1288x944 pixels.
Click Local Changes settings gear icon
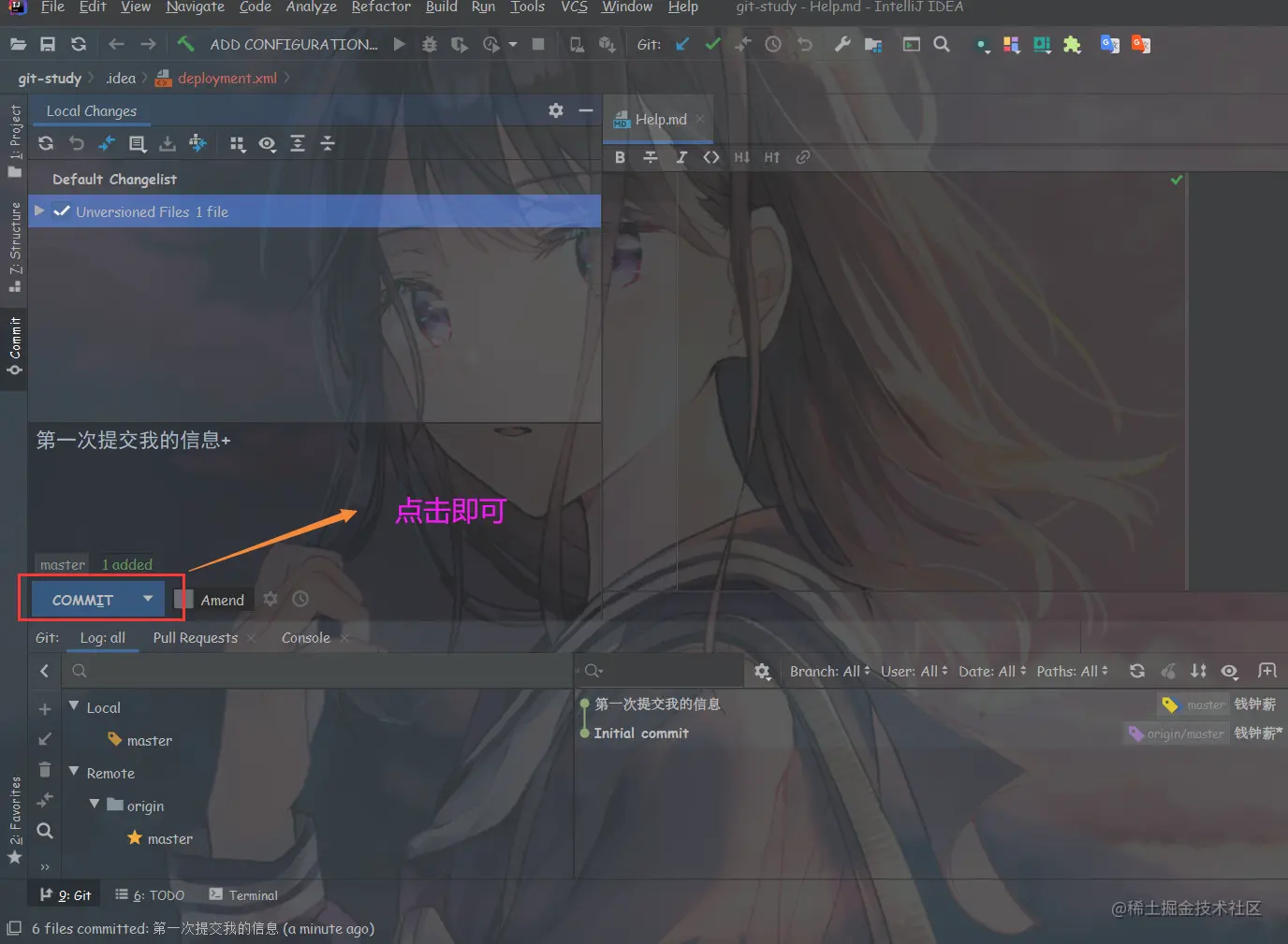pyautogui.click(x=556, y=110)
